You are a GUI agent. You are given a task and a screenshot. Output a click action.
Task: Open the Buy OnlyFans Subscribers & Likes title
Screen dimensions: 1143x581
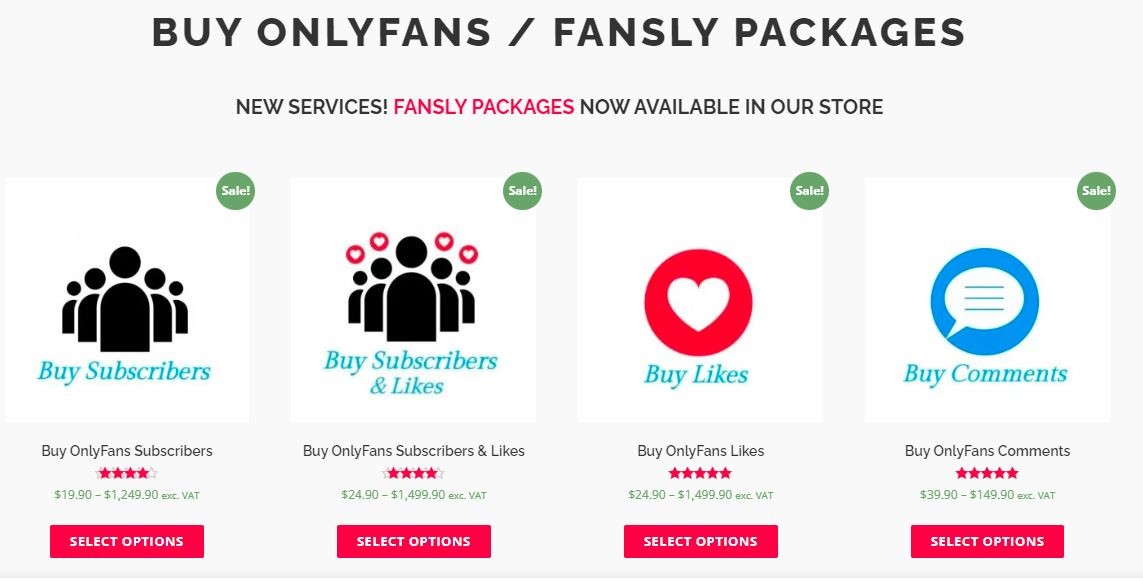414,451
